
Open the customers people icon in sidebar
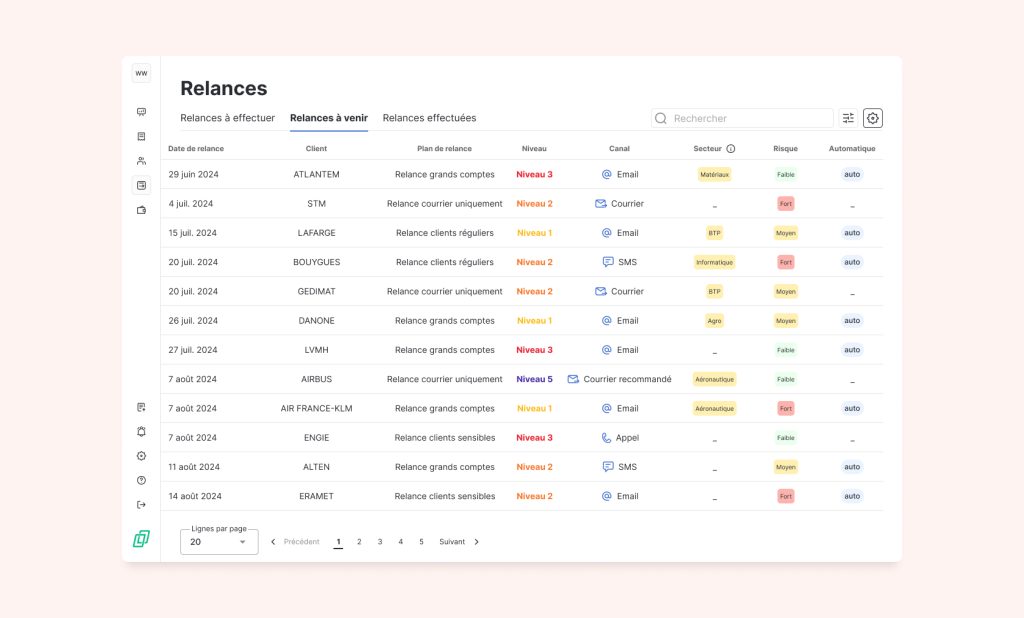tap(141, 161)
